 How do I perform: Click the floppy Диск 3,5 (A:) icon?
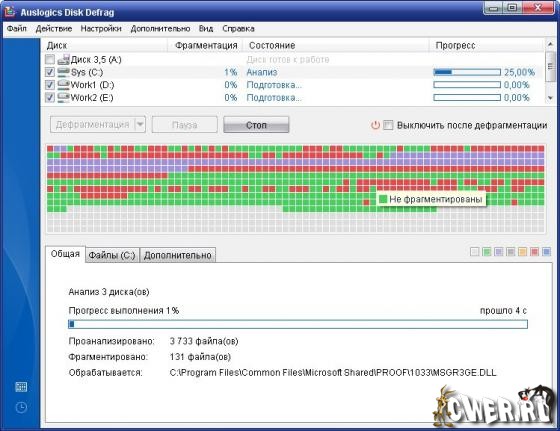(x=63, y=59)
